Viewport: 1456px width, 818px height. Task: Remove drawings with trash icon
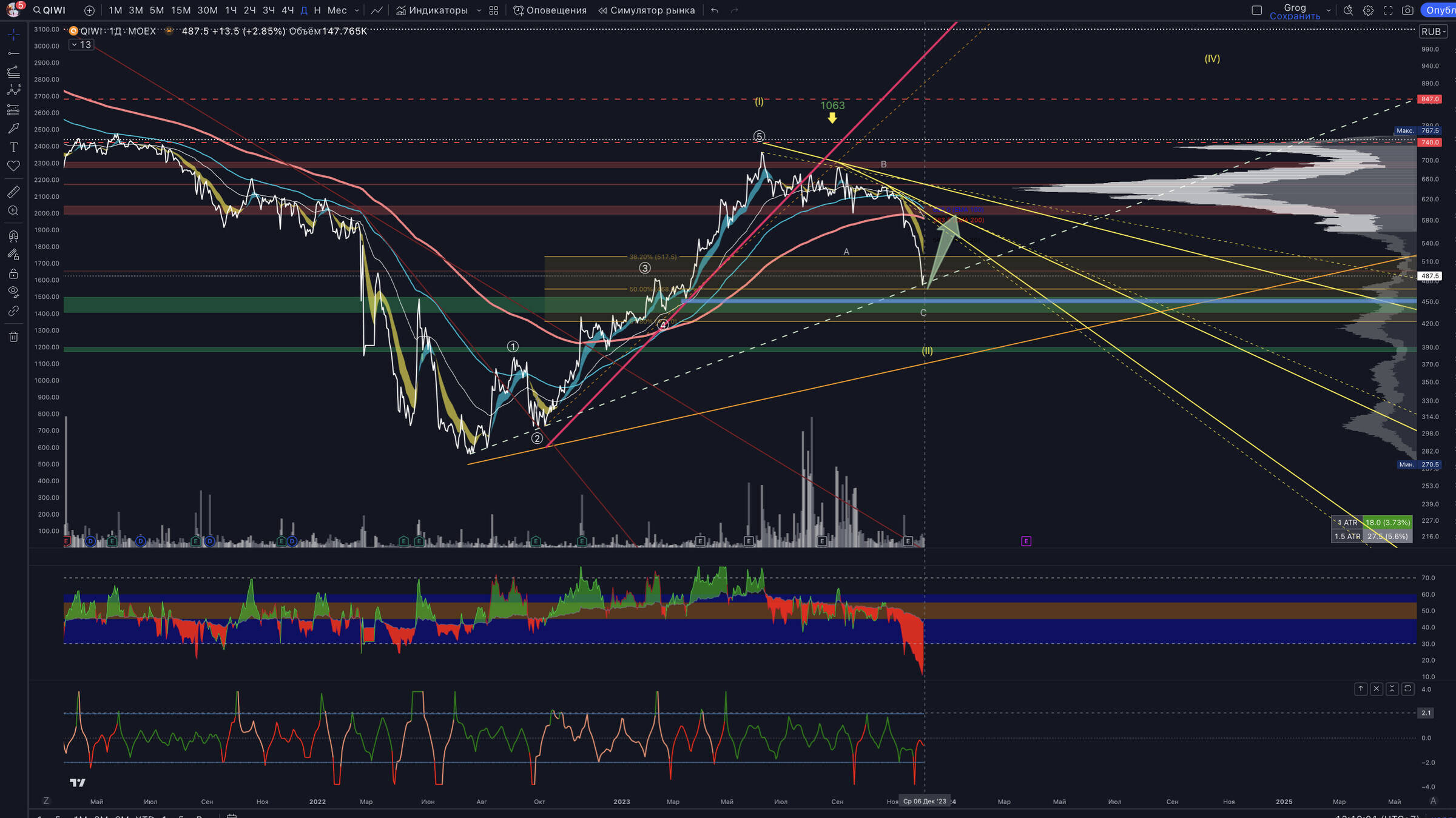(x=13, y=337)
